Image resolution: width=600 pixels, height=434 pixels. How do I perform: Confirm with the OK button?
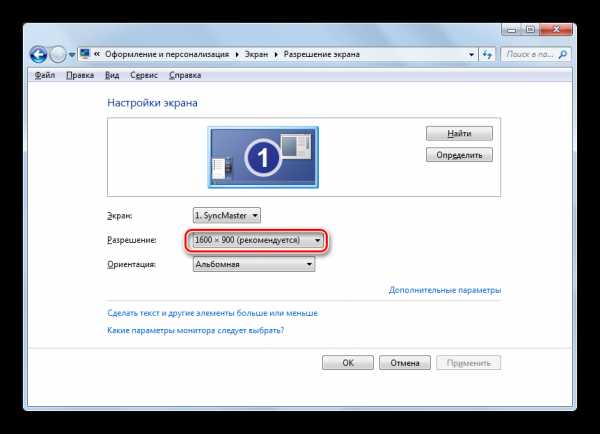click(x=348, y=363)
